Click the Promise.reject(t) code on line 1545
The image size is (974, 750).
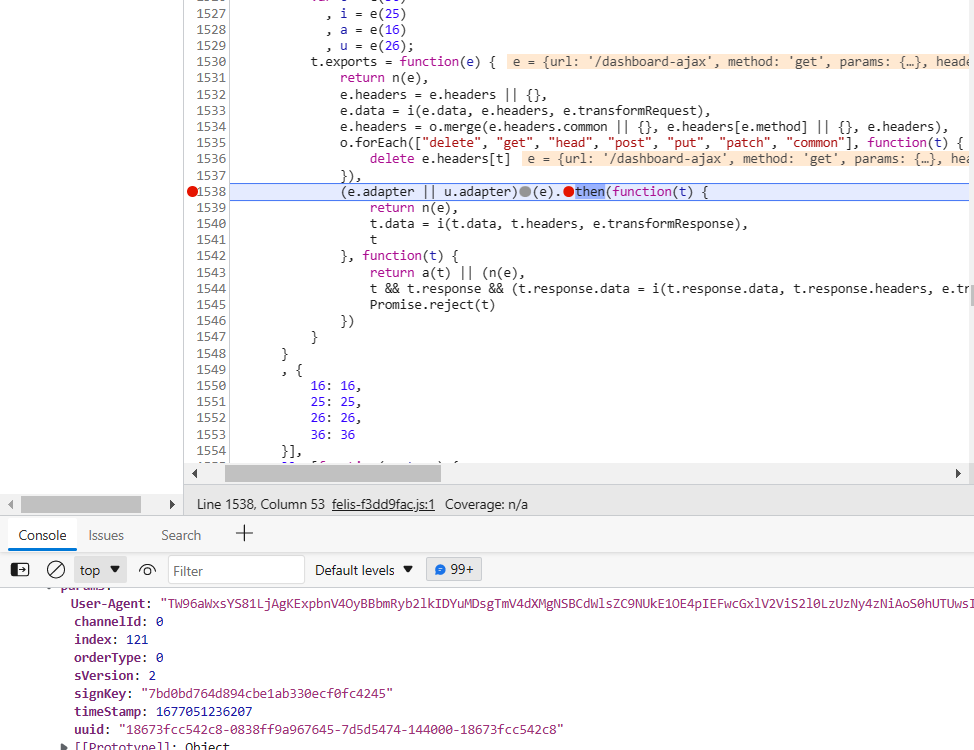pos(432,304)
